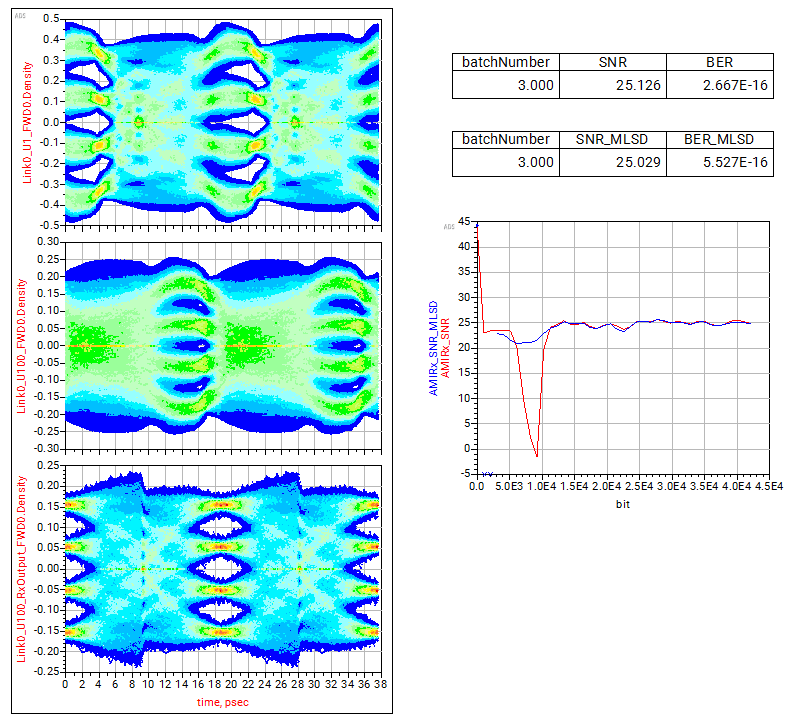Image resolution: width=796 pixels, height=718 pixels.
Task: Click the SNR value 25.126
Action: (638, 85)
